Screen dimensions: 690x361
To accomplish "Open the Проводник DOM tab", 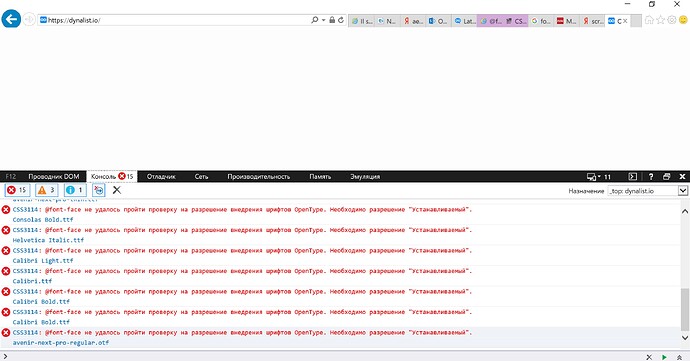I will pyautogui.click(x=54, y=177).
